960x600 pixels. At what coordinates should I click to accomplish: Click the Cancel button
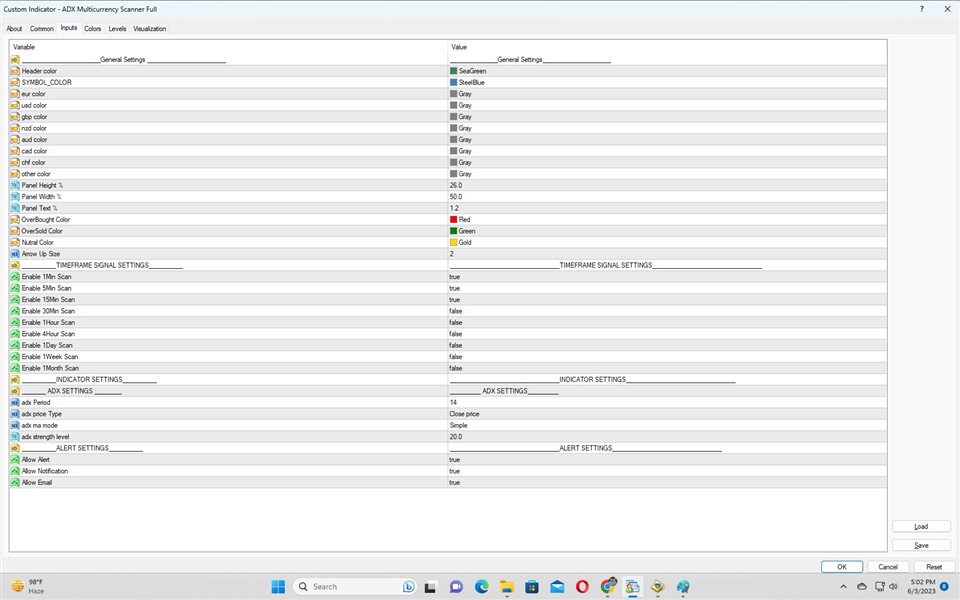click(x=888, y=567)
